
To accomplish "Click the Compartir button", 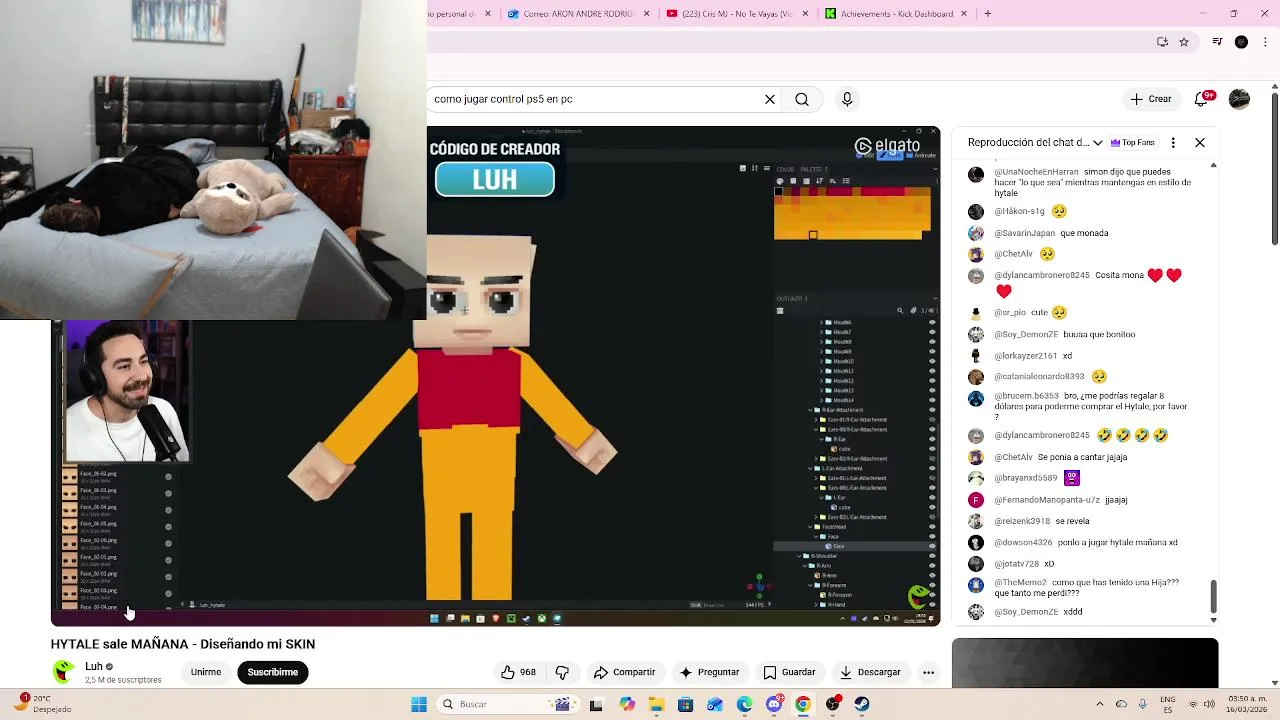I will (625, 672).
